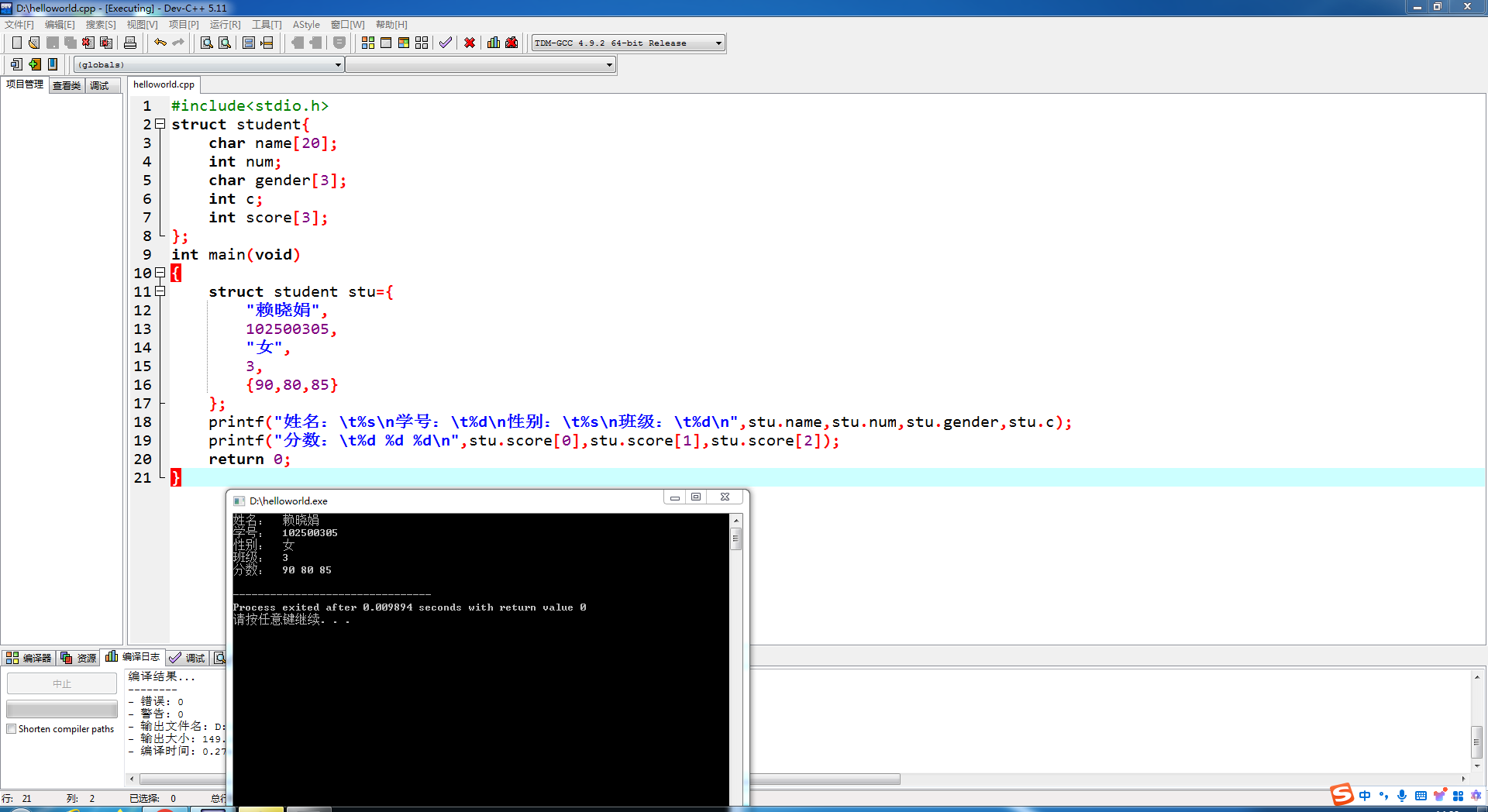Switch to the bottom 调试 tab with checkmark
1488x812 pixels.
(x=187, y=658)
